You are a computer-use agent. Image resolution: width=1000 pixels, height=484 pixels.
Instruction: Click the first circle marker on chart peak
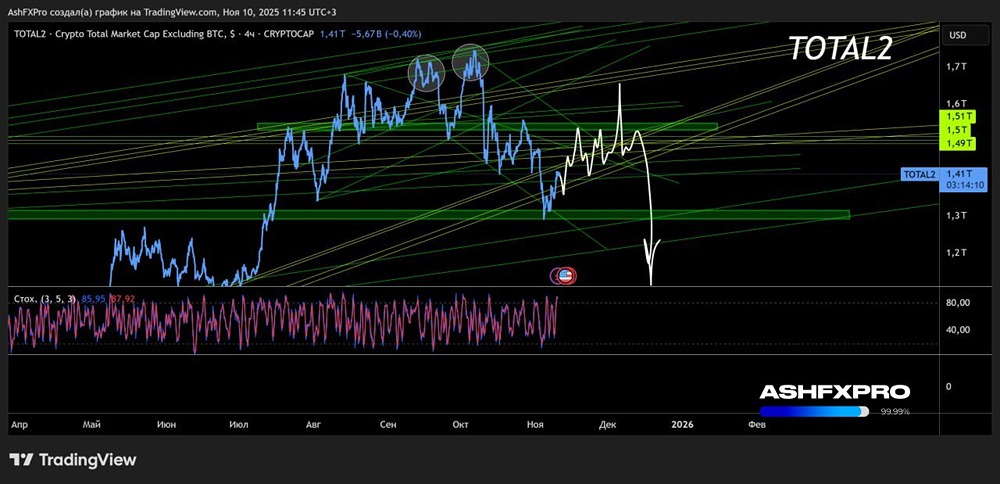(426, 71)
